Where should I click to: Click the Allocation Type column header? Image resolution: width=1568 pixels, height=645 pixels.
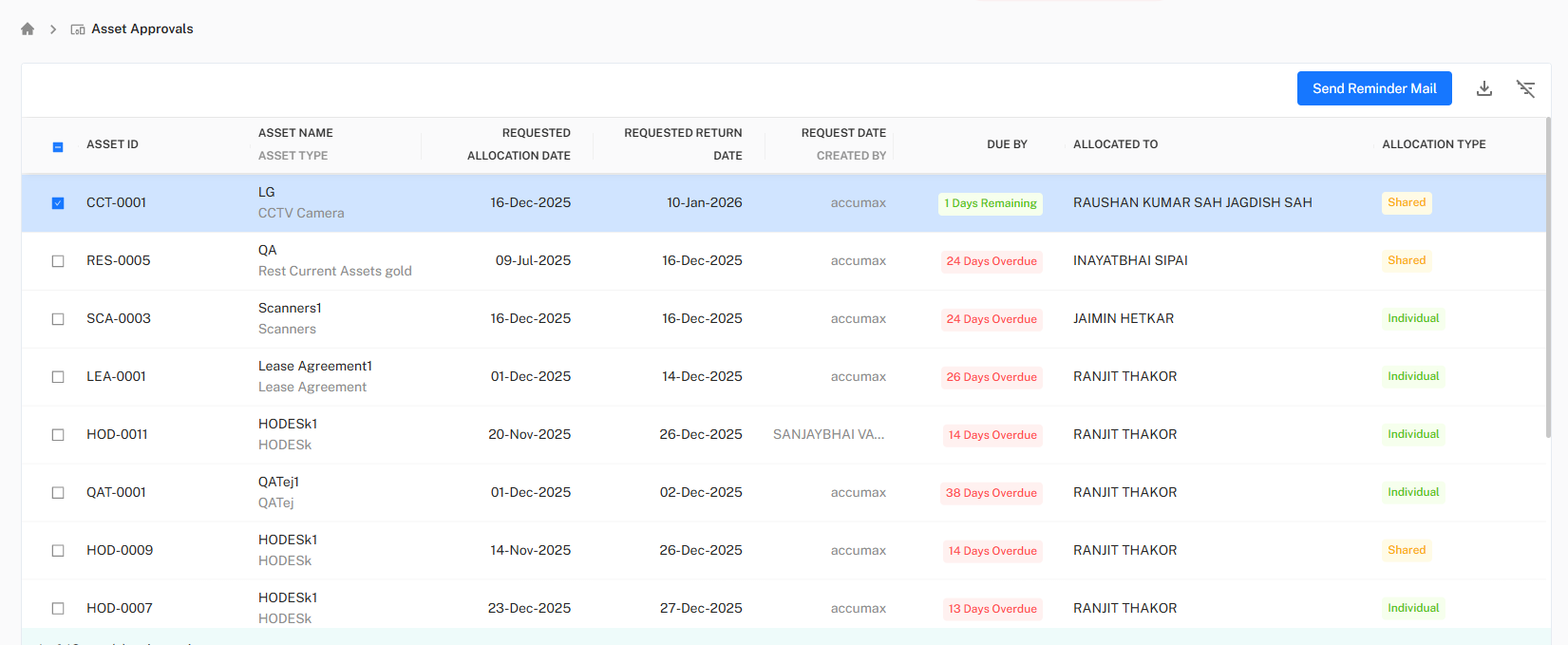[1433, 144]
